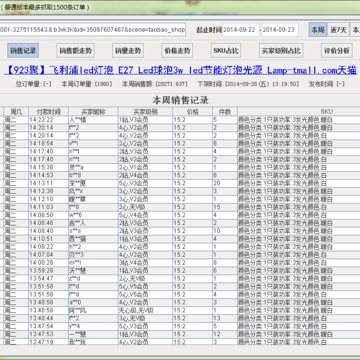Select the payment time cell 13:54:47
The height and width of the screenshot is (360, 360).
click(48, 278)
